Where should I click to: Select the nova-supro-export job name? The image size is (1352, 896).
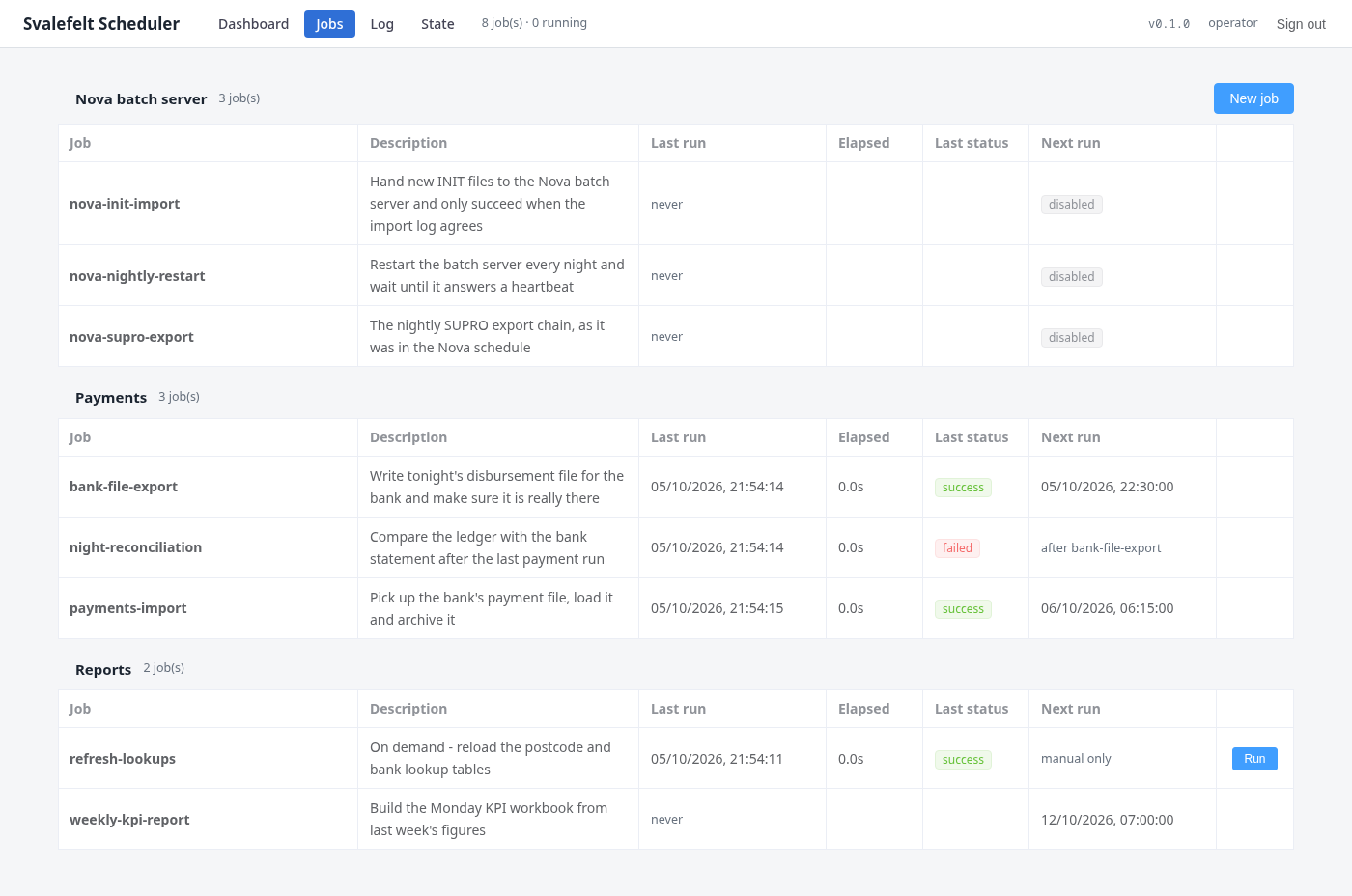(x=131, y=337)
